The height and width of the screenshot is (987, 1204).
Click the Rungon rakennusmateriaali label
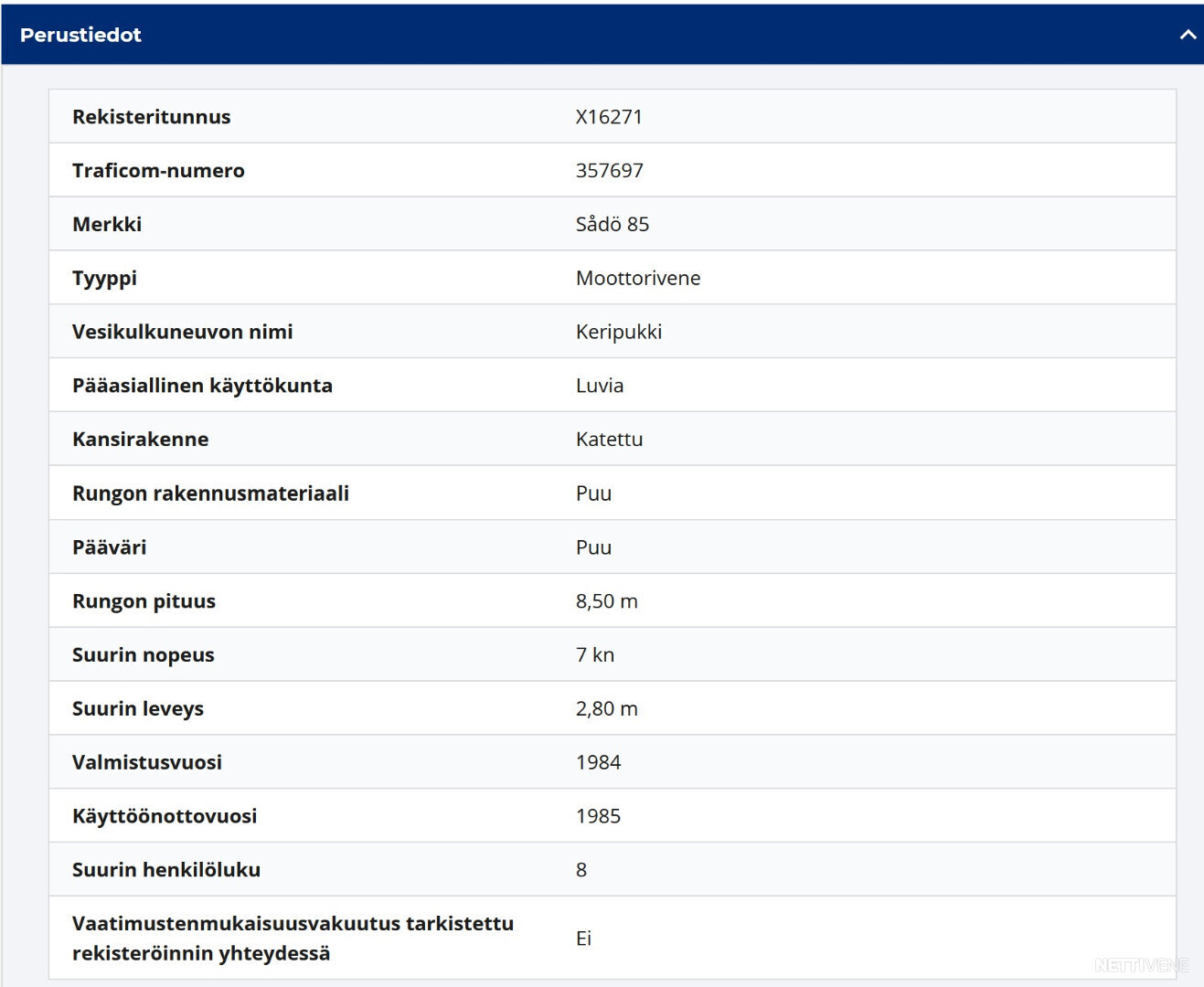pyautogui.click(x=210, y=493)
